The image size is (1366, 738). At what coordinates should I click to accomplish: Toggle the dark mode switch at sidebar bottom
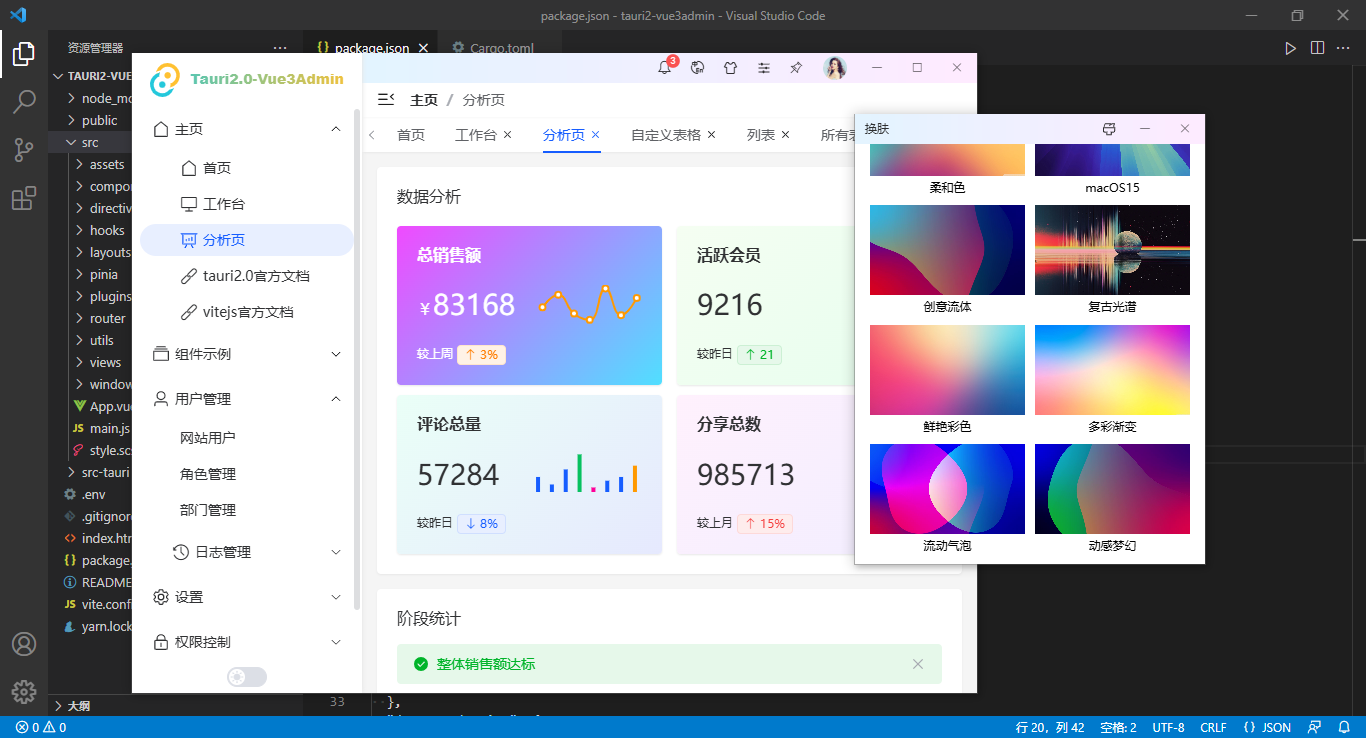246,676
